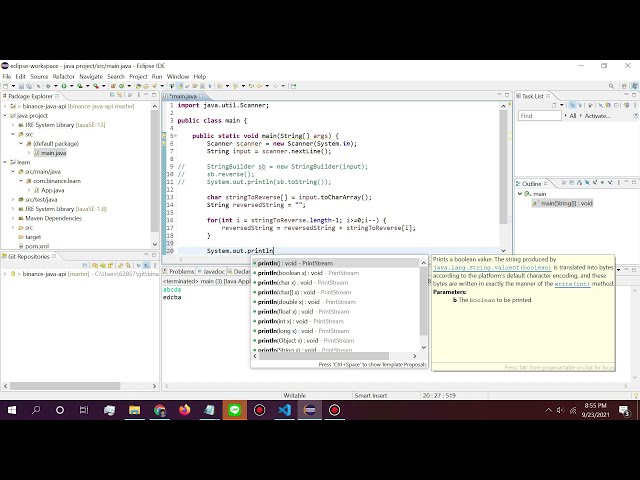Expand Maven Dependencies node
The image size is (640, 480).
[13, 218]
